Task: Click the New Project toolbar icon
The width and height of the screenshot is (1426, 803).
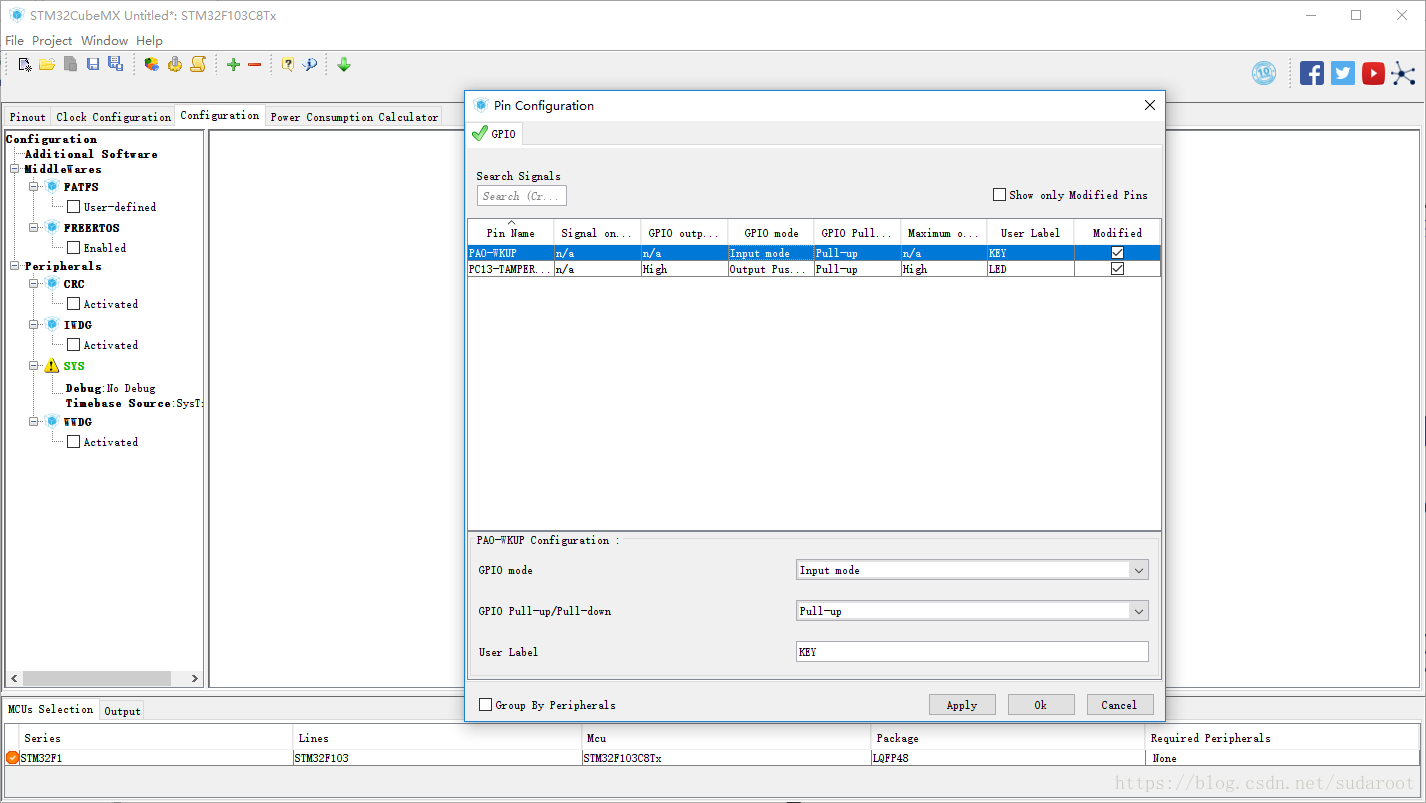Action: tap(25, 64)
